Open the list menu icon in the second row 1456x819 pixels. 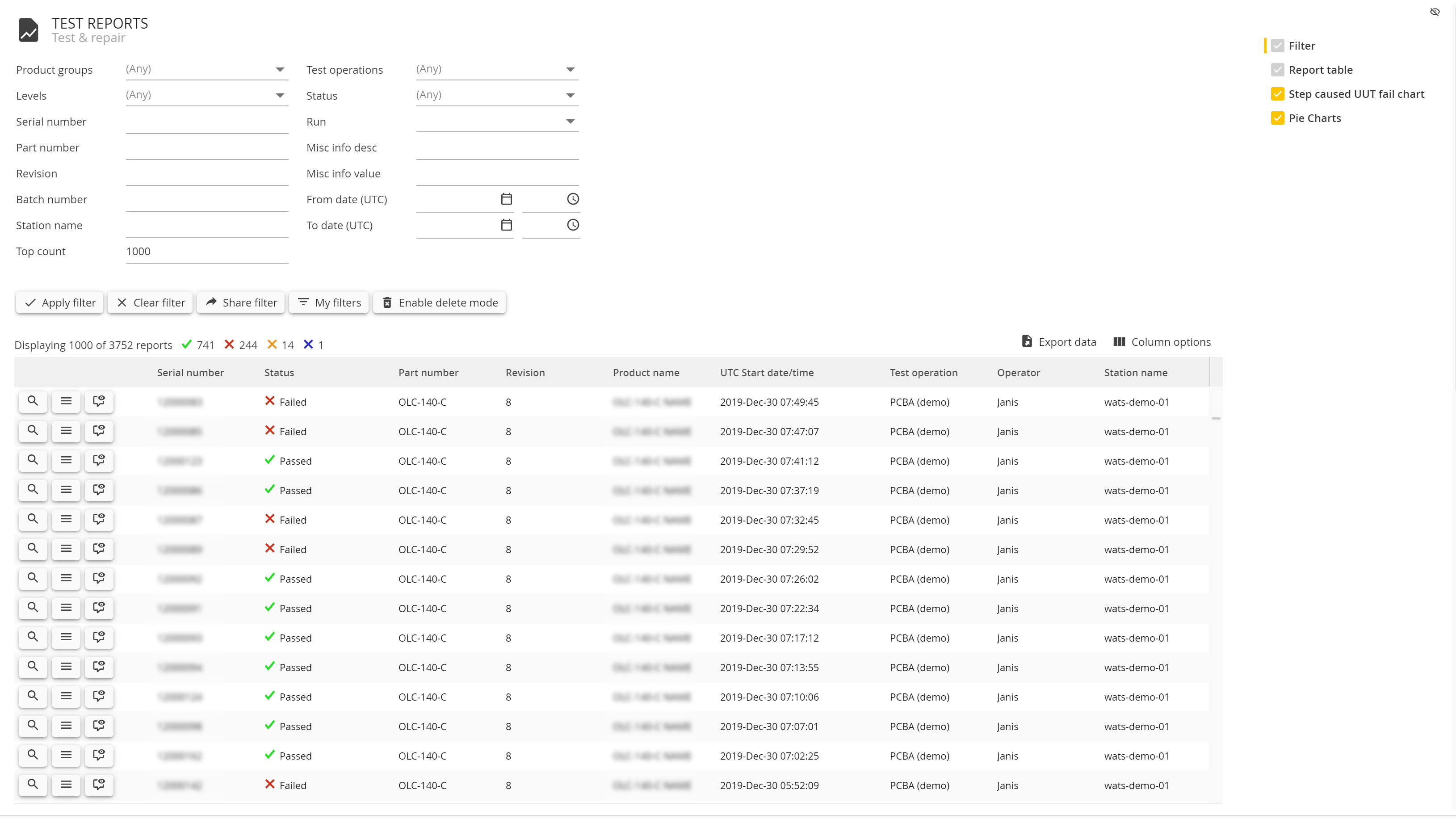tap(66, 431)
